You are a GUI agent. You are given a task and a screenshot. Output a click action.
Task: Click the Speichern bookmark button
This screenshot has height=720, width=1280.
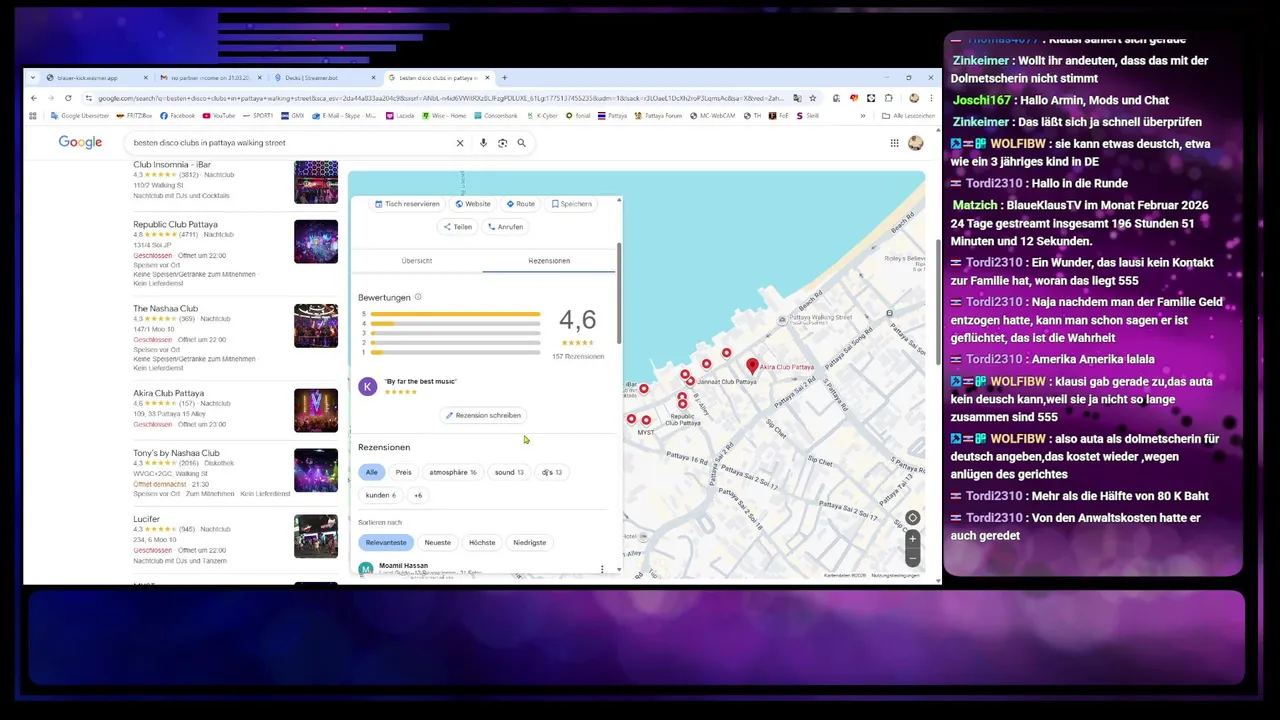(572, 204)
